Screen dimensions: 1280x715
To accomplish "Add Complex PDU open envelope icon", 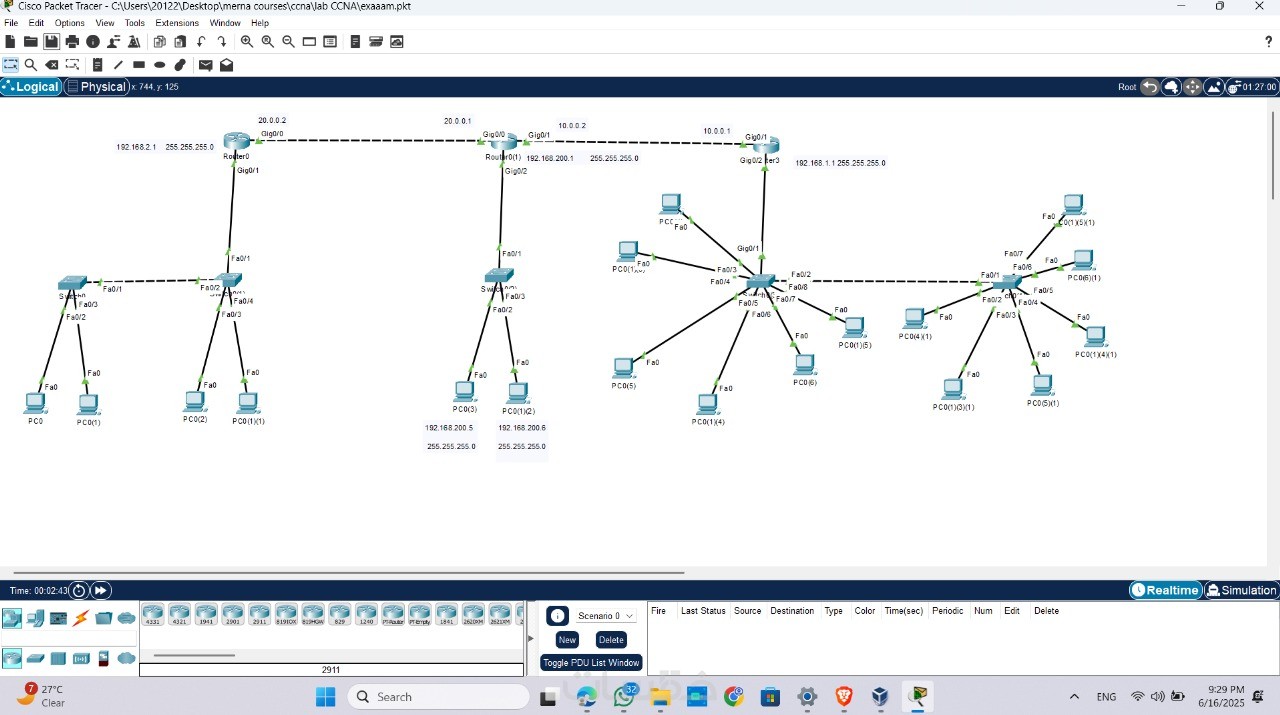I will [x=226, y=65].
